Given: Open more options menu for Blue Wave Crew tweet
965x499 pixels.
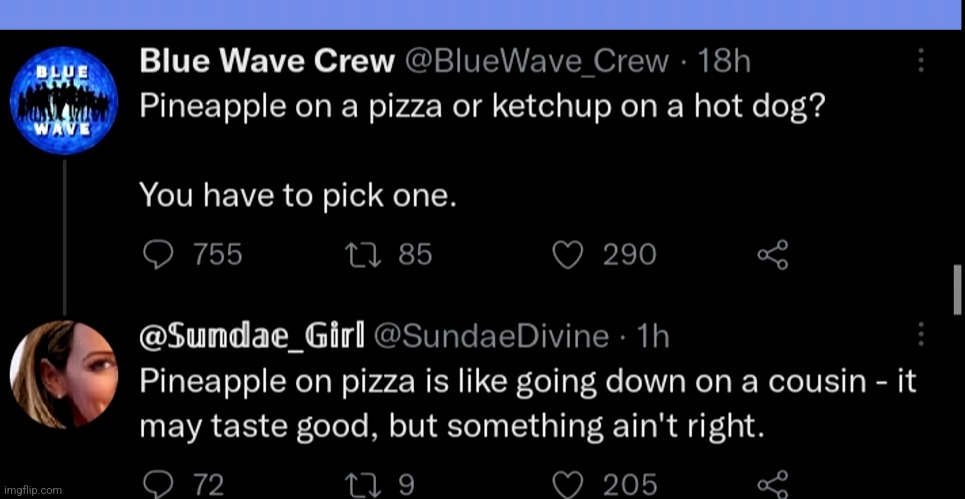Looking at the screenshot, I should pos(921,60).
